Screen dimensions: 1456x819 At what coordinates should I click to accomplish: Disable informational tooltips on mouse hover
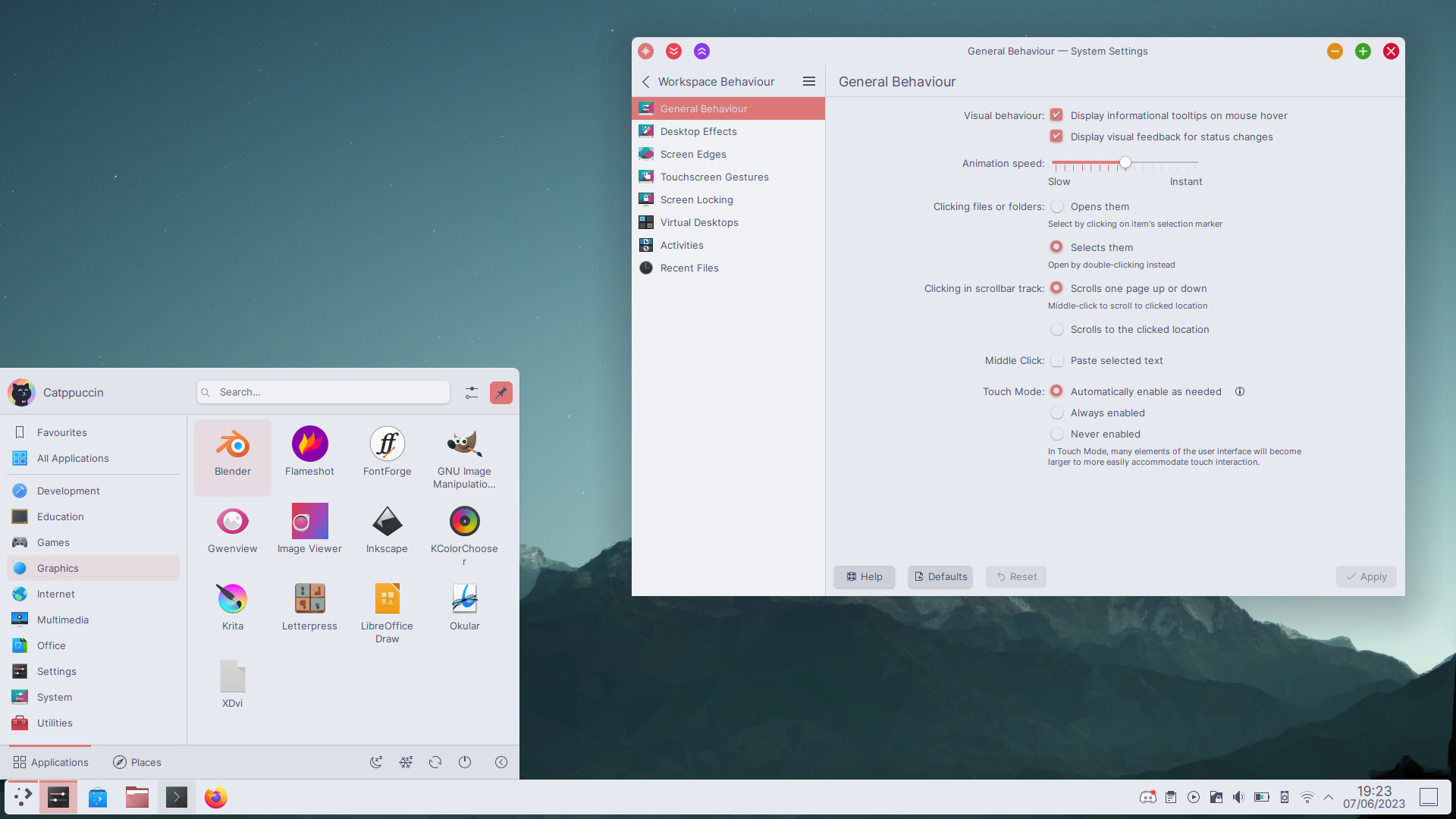click(1056, 115)
